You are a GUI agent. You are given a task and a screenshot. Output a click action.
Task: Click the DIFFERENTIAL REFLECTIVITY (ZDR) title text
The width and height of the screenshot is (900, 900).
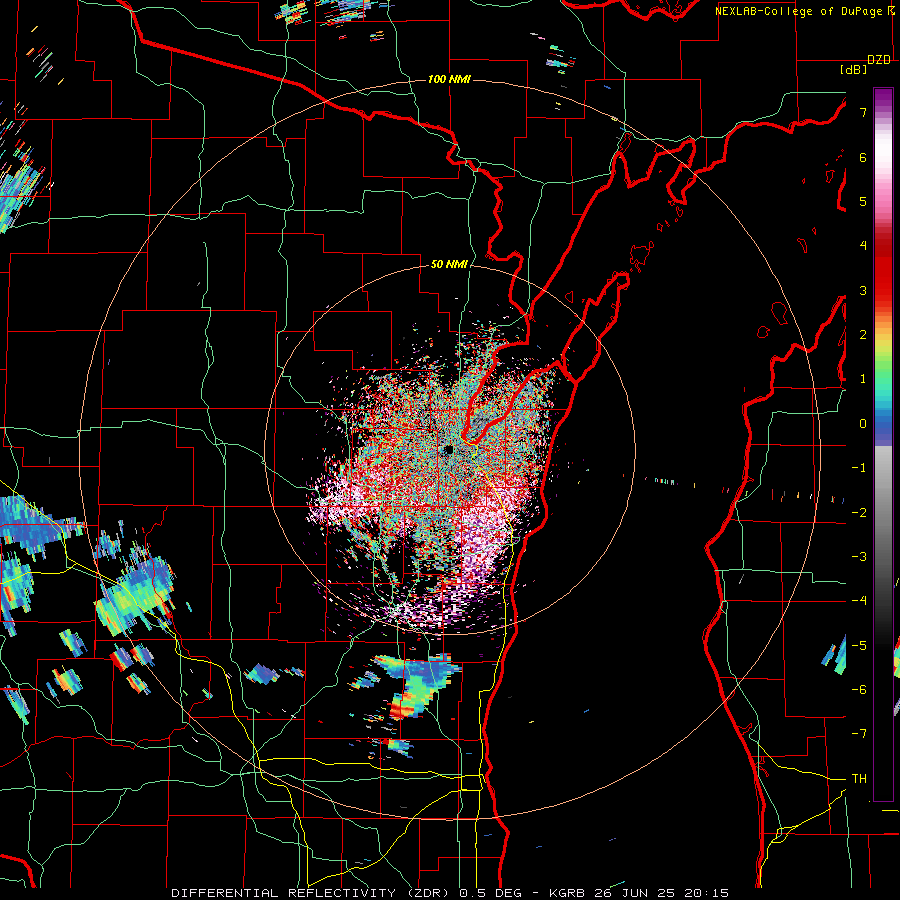(x=311, y=893)
